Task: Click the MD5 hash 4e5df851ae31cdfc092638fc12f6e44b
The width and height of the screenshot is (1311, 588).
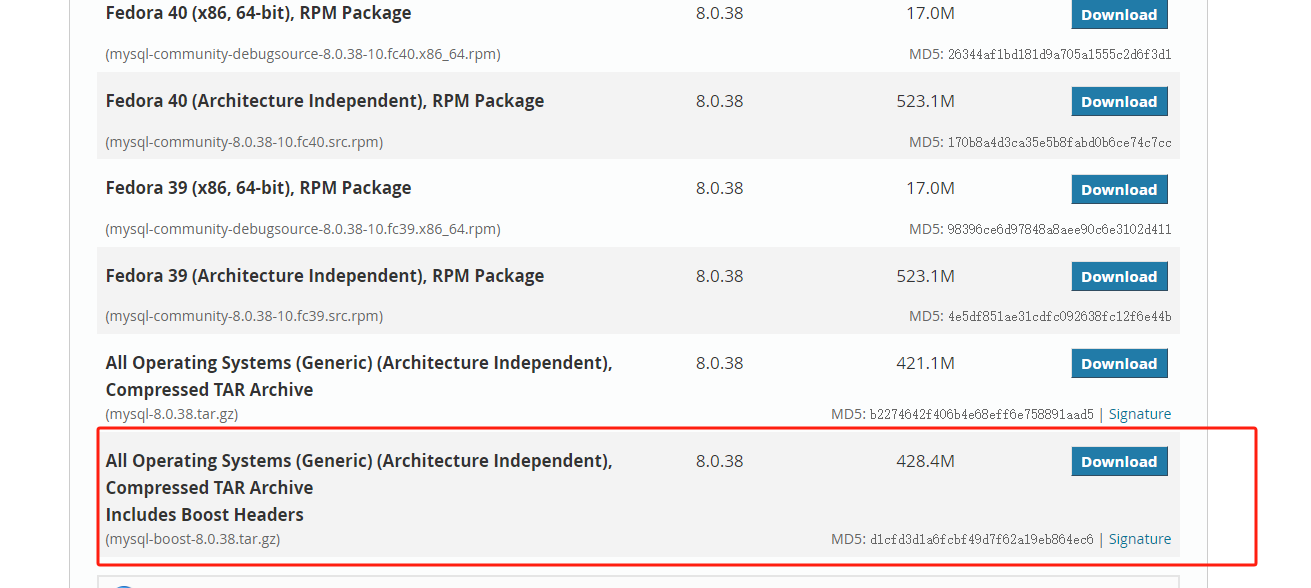Action: pos(1060,316)
